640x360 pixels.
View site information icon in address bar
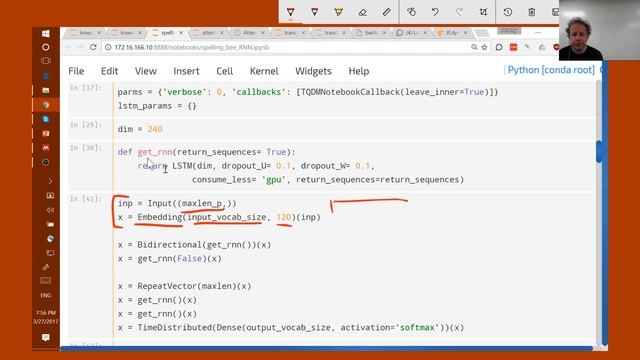point(108,47)
